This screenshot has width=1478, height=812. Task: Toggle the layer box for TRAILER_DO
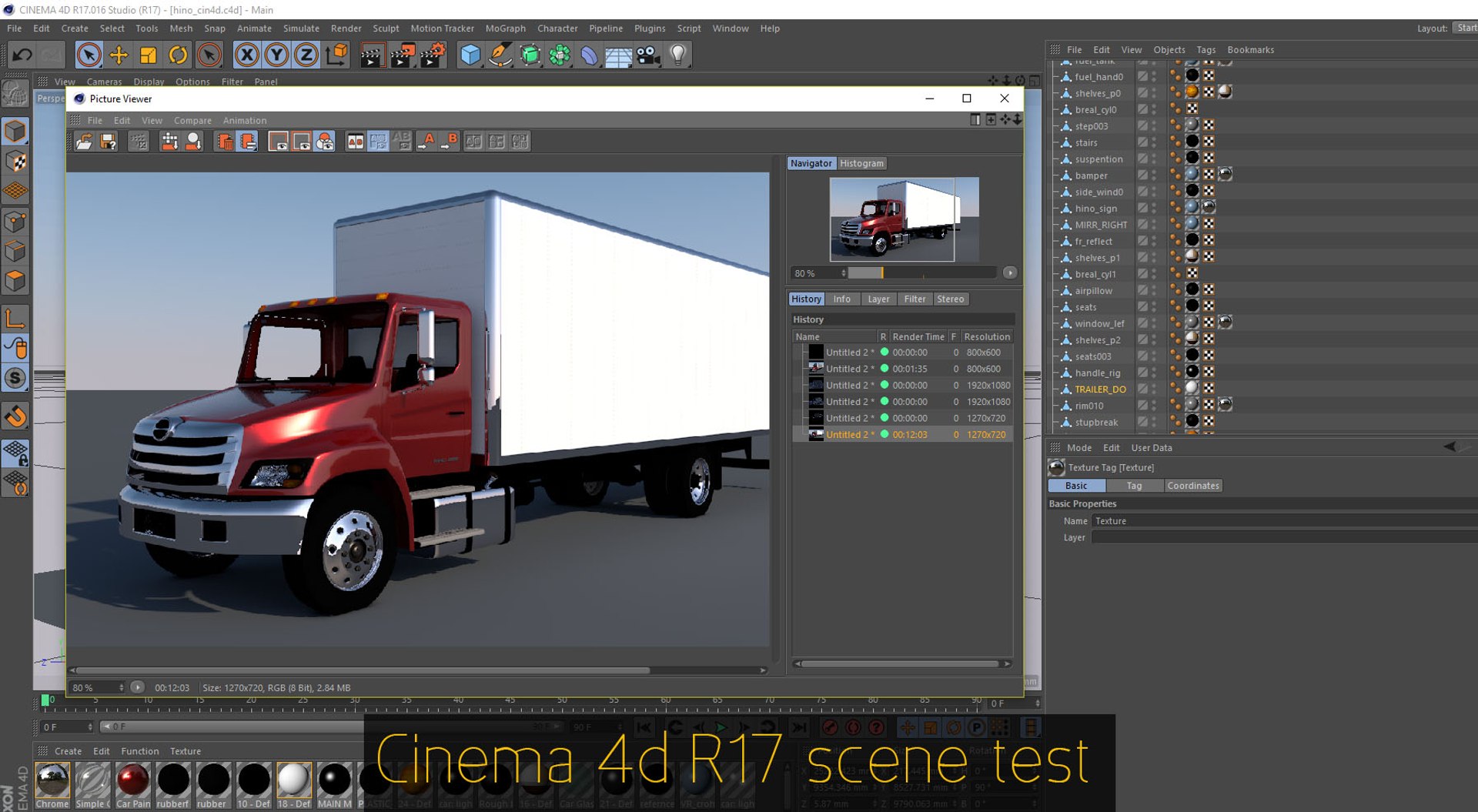pyautogui.click(x=1142, y=389)
